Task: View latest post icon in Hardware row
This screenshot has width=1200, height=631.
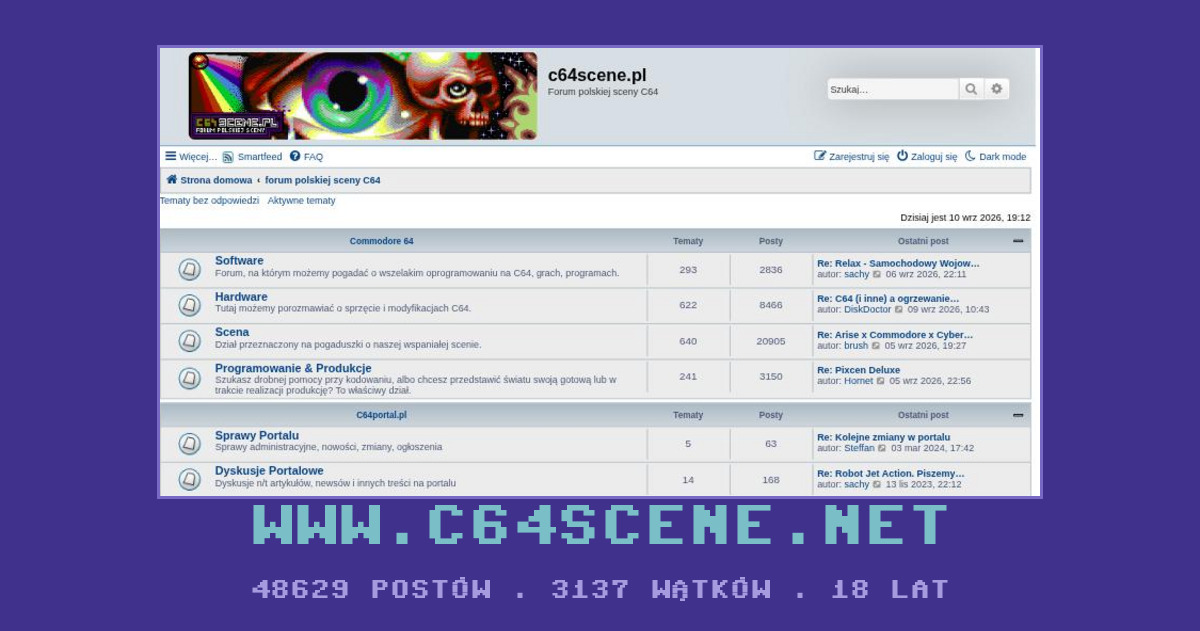Action: point(898,310)
